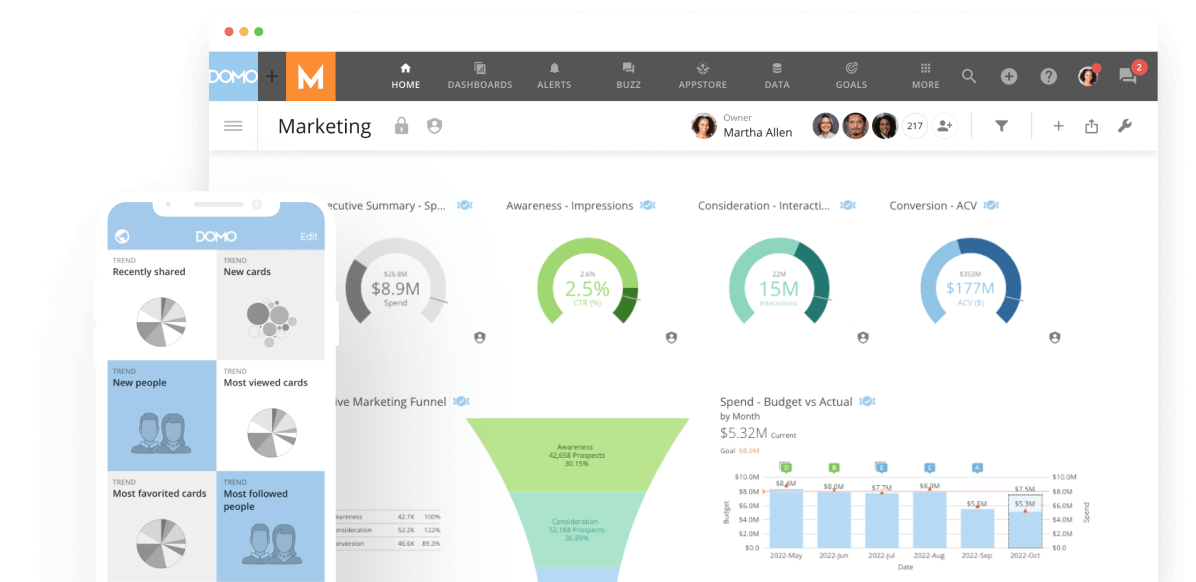
Task: Open the hamburger menu beside Marketing
Action: (233, 126)
